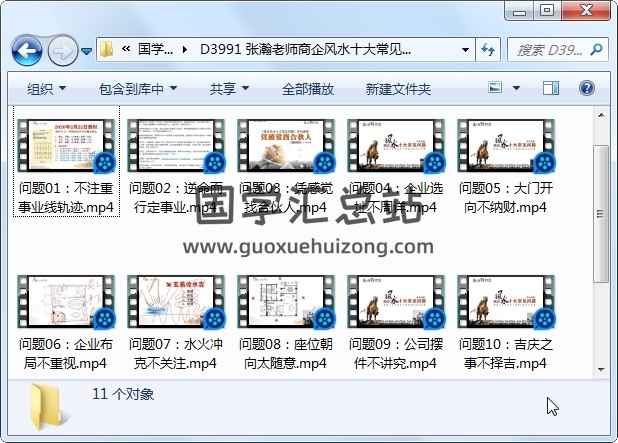Focus the search box in folder
618x443 pixels.
pos(545,49)
